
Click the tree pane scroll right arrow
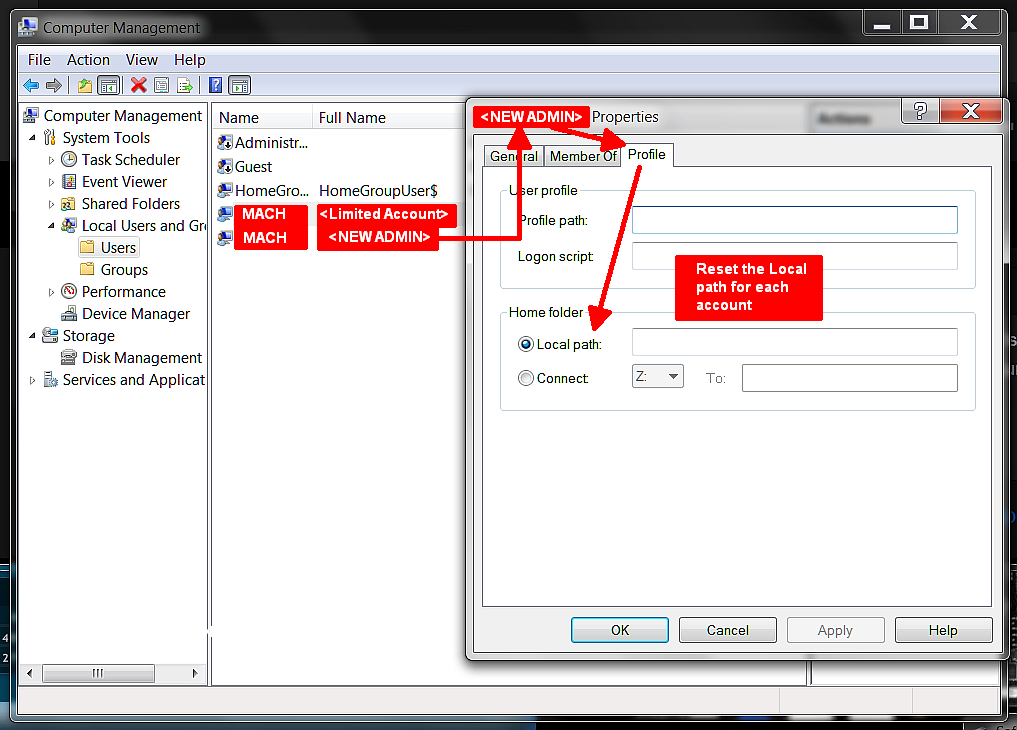click(195, 673)
